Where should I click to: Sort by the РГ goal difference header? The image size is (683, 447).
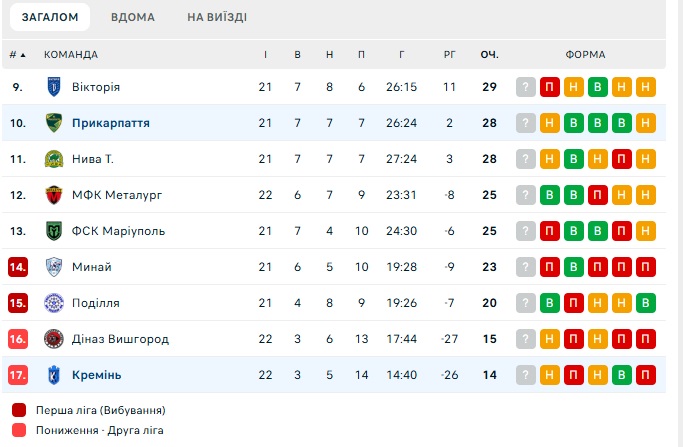point(450,54)
